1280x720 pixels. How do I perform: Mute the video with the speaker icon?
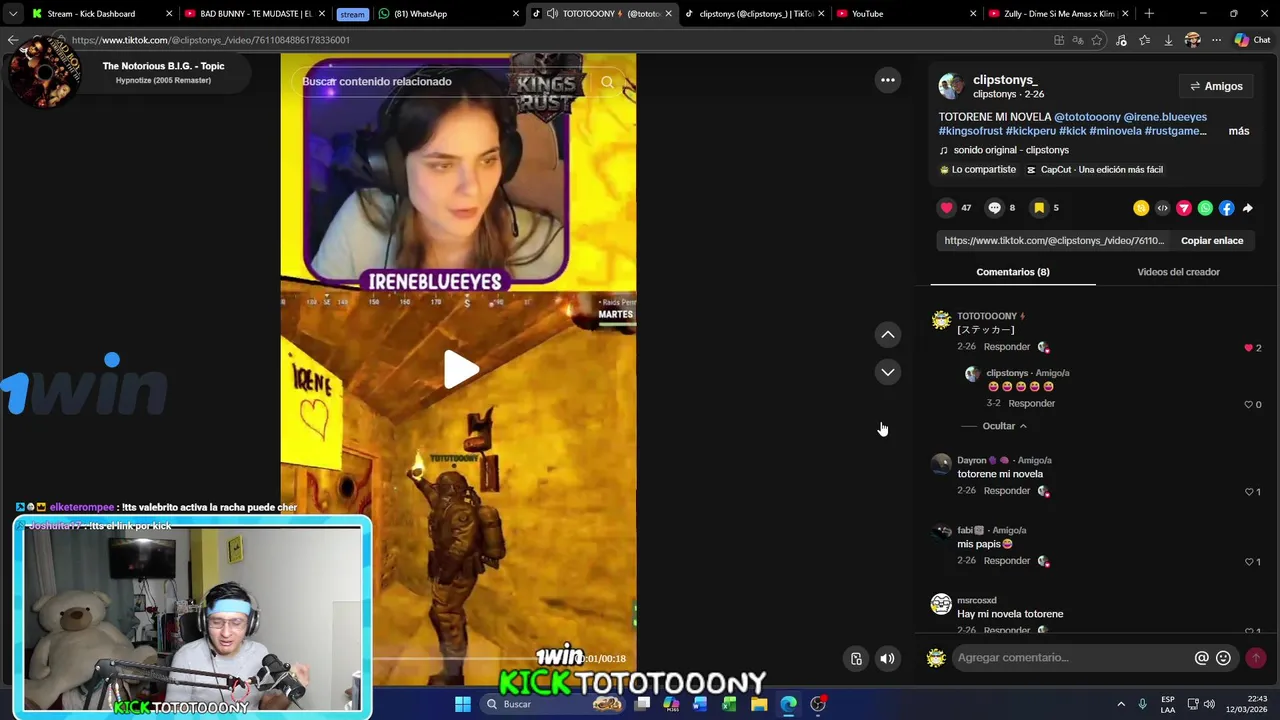pyautogui.click(x=887, y=658)
